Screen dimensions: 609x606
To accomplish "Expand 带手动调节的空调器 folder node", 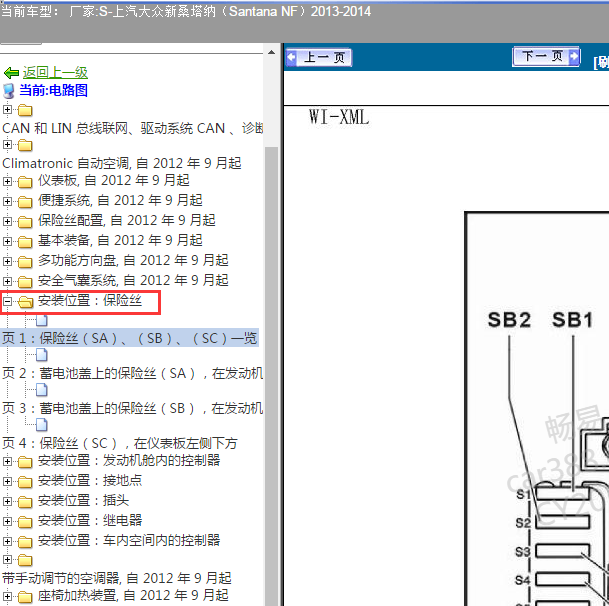I will click(x=7, y=559).
